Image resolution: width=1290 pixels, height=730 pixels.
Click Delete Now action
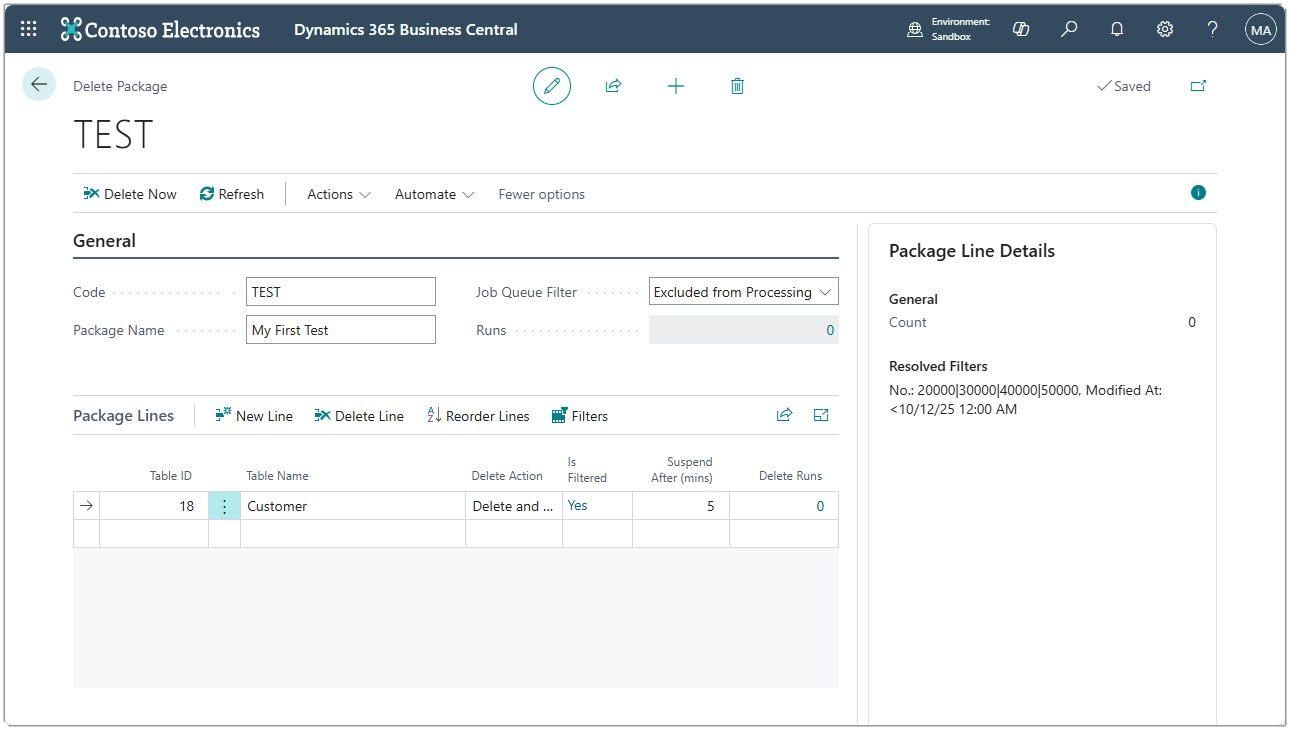click(130, 194)
